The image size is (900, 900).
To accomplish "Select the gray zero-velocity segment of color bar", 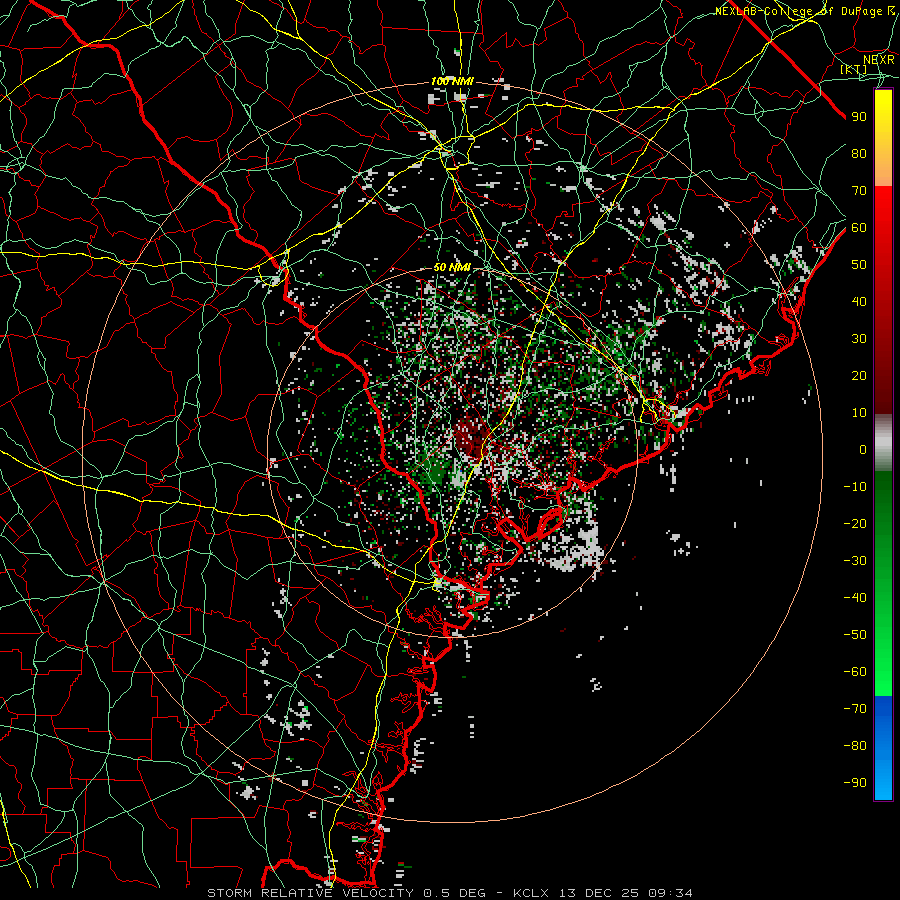I will (x=883, y=443).
